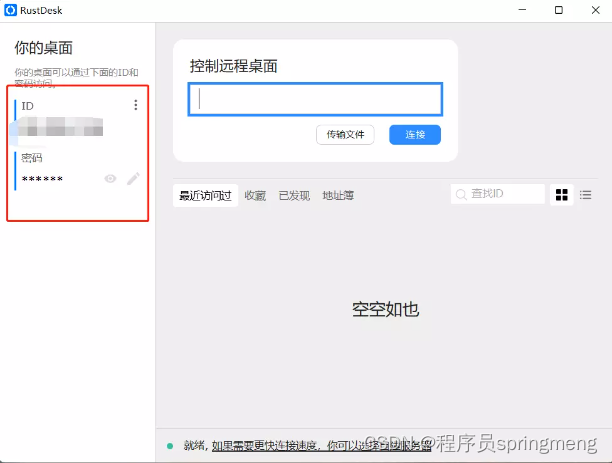Open the 收藏 tab
The height and width of the screenshot is (463, 612).
(255, 196)
